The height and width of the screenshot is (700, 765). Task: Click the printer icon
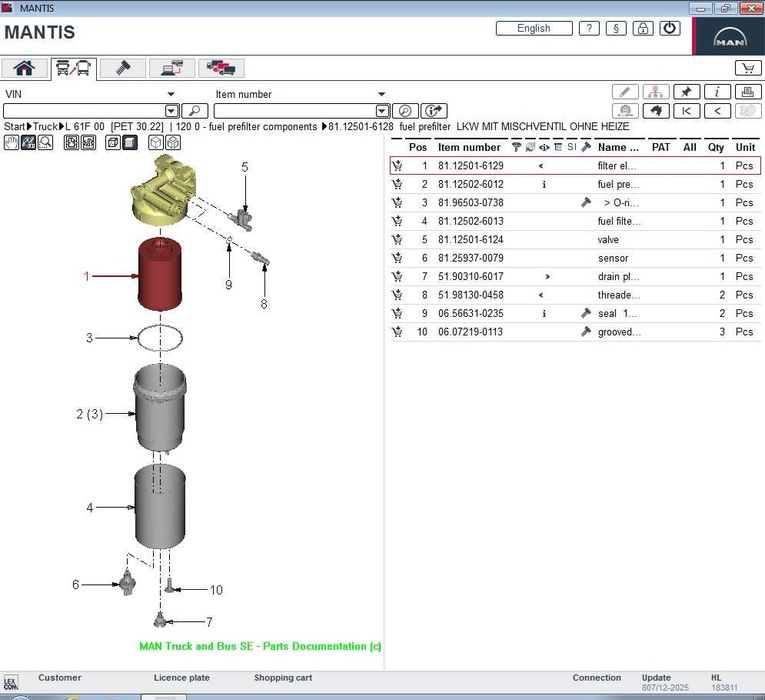747,92
